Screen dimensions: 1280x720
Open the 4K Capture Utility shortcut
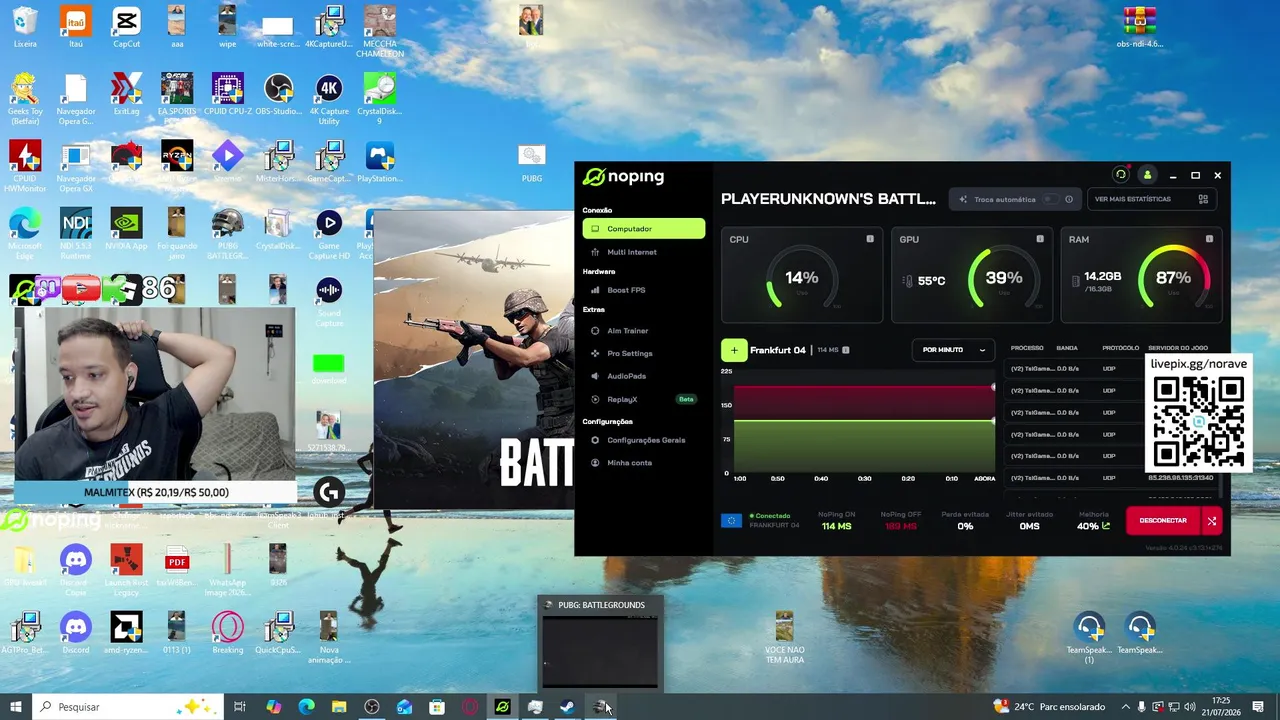coord(329,100)
